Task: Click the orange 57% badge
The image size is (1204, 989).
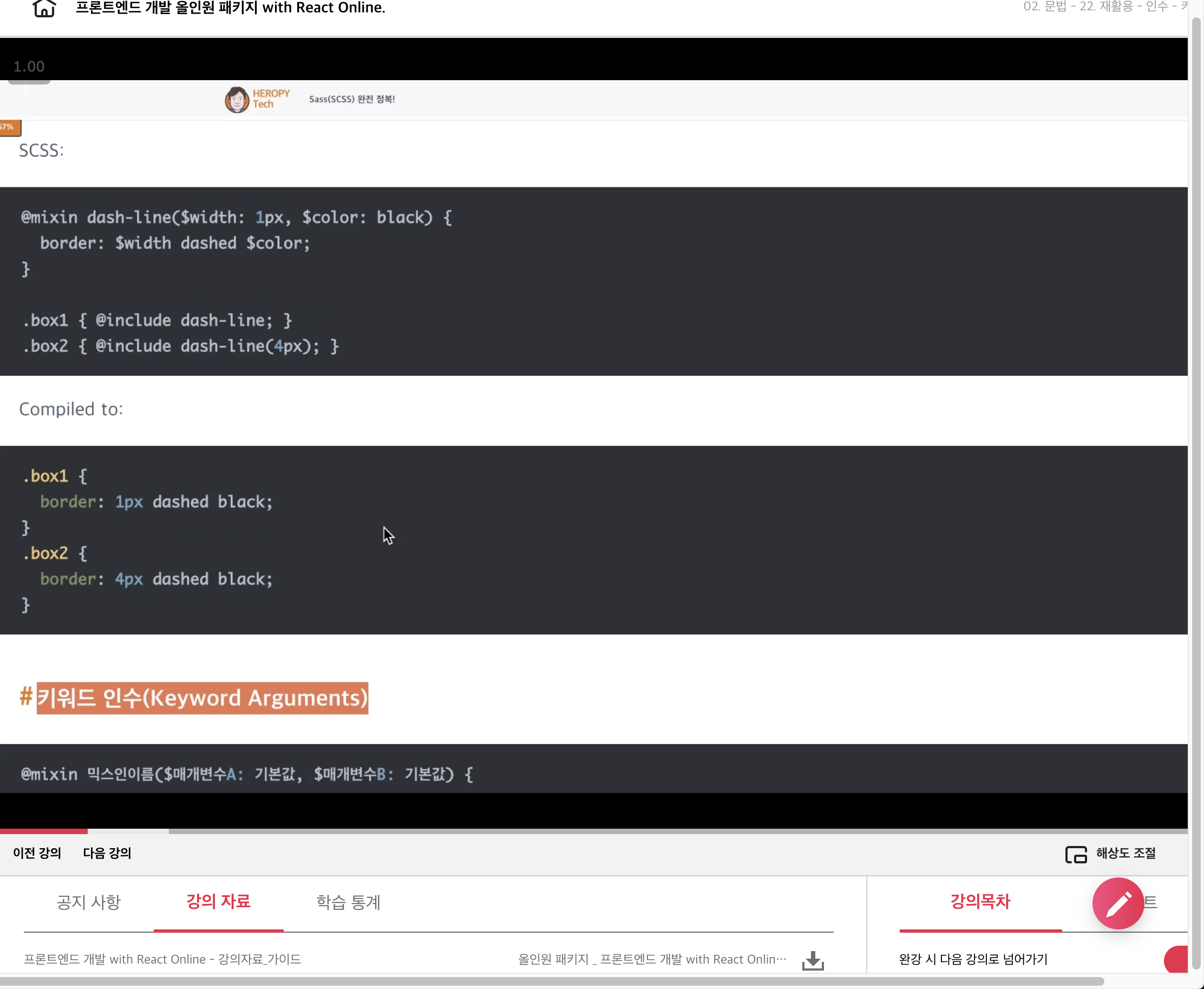Action: 9,127
